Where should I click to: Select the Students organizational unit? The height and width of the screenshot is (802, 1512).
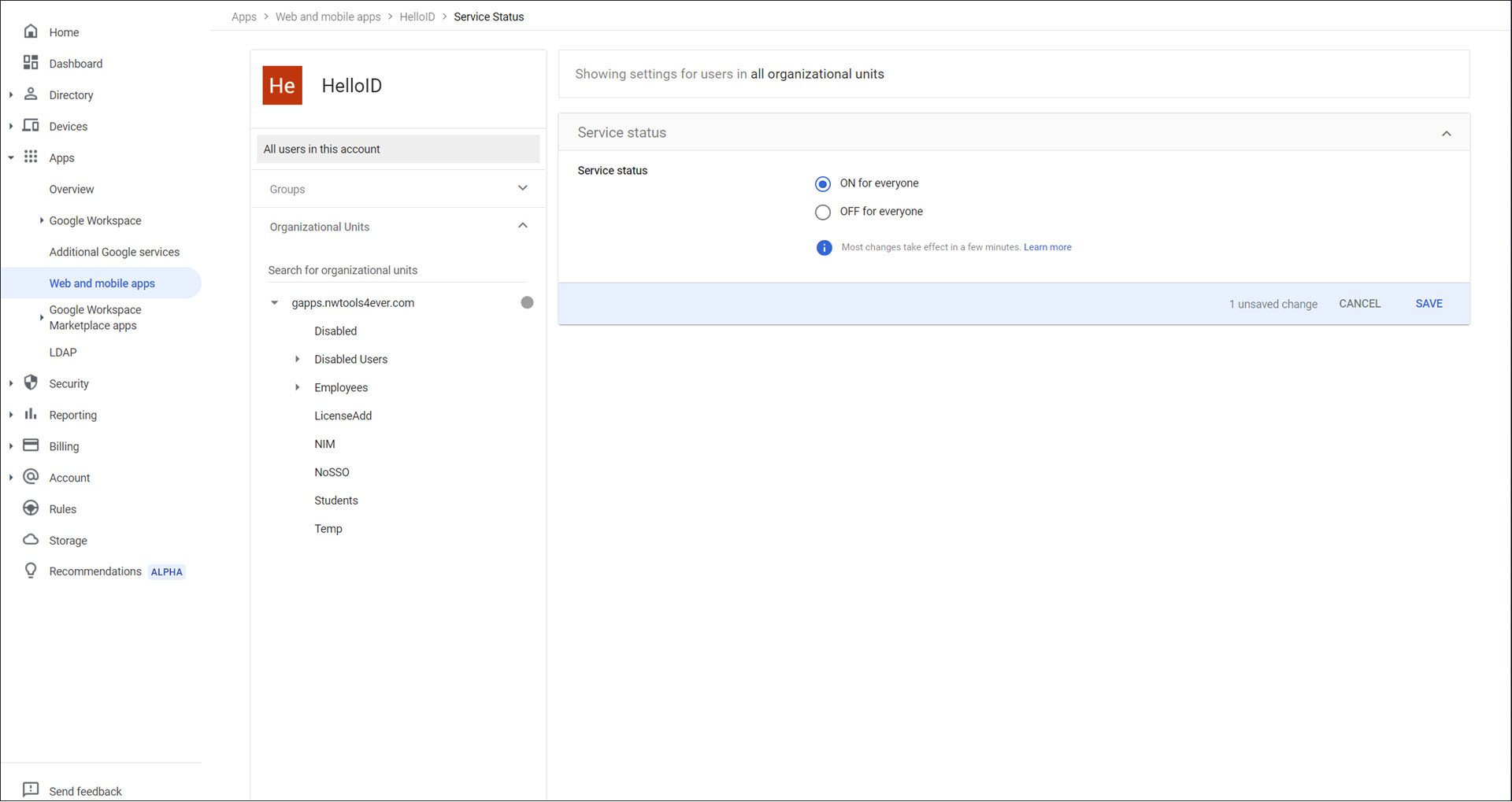pos(336,501)
